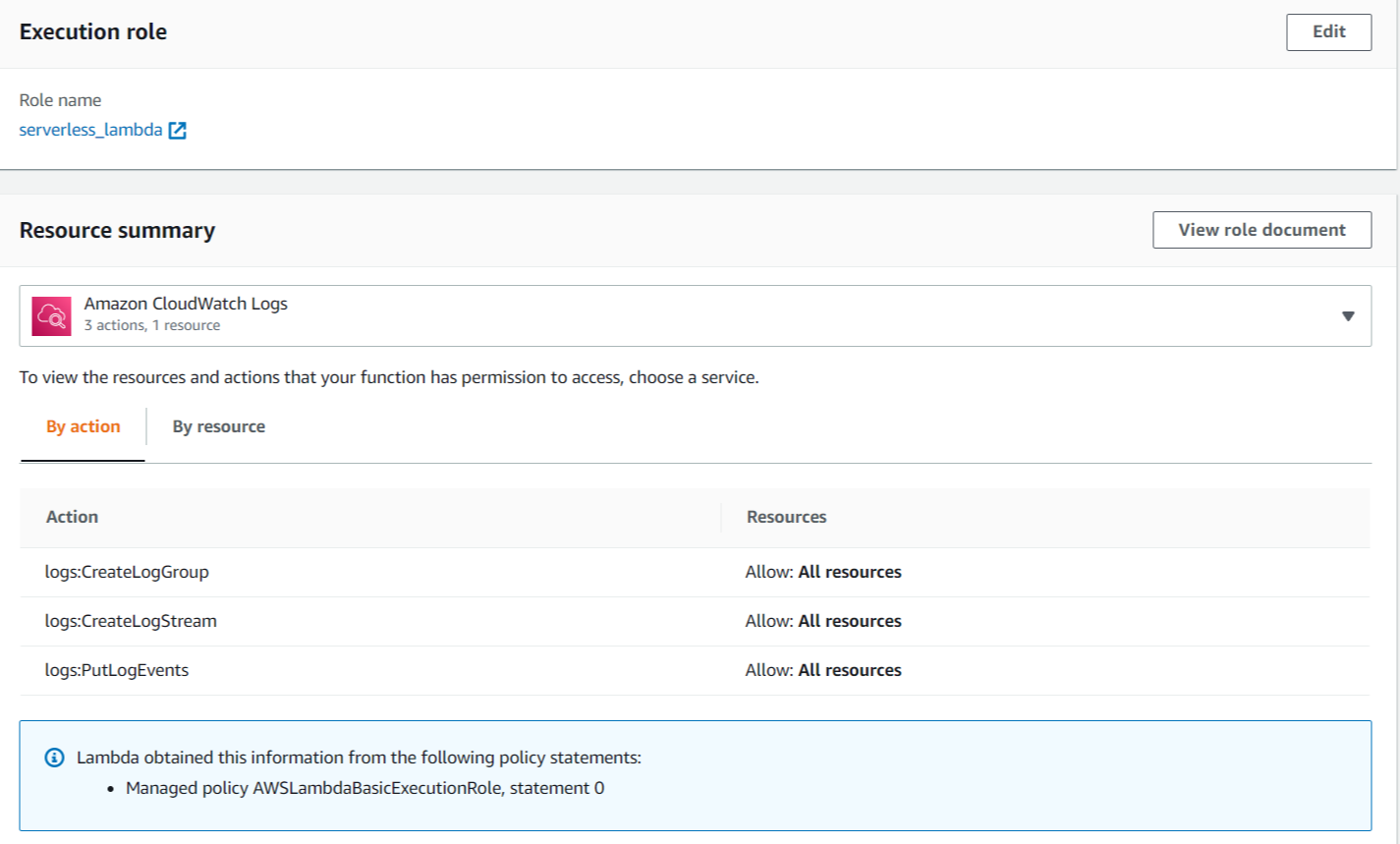Screen dimensions: 1400x844
Task: Select the By action tab
Action: pos(84,426)
